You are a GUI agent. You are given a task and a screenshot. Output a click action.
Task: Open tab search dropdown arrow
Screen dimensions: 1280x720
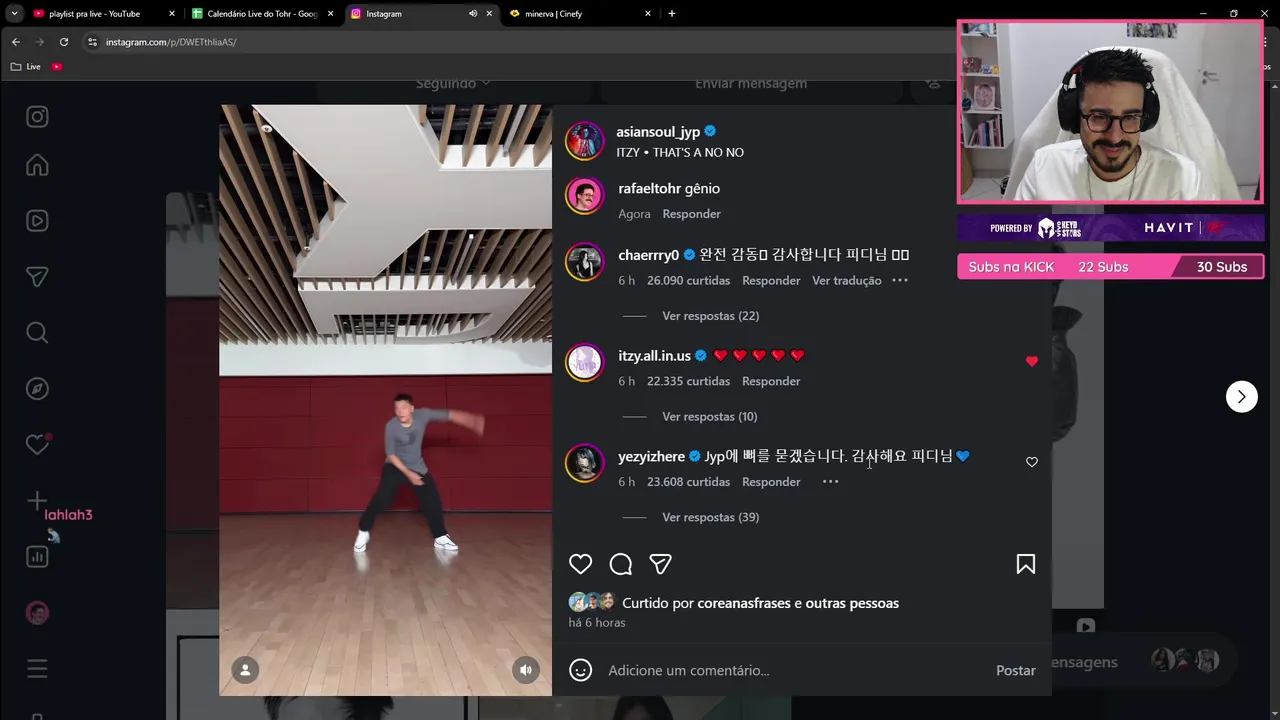coord(14,14)
